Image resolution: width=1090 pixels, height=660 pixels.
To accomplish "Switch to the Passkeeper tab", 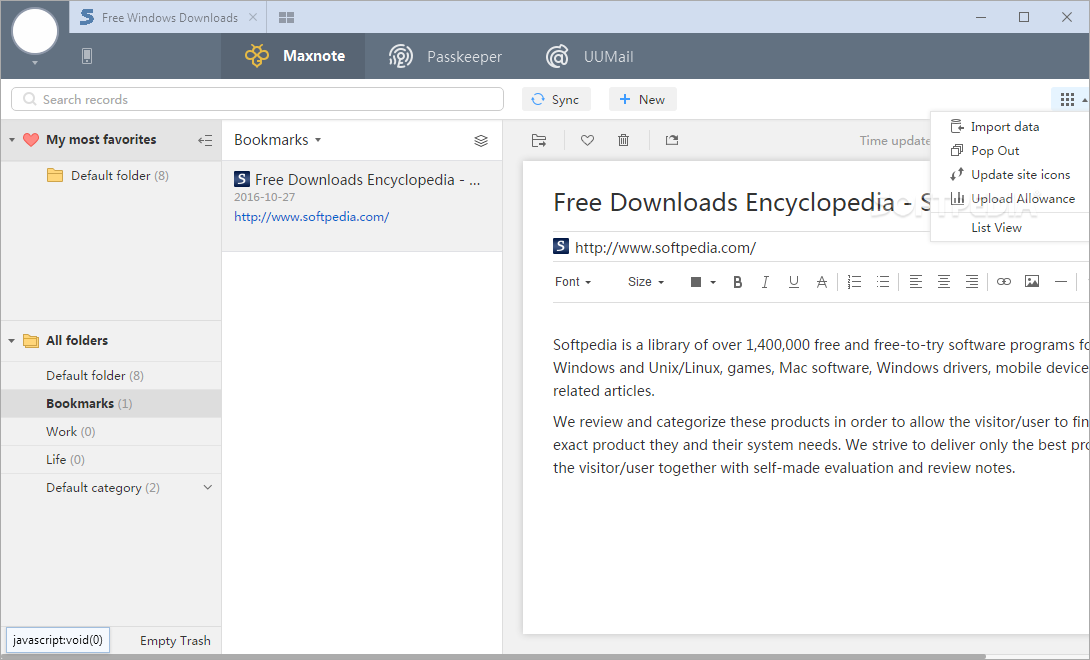I will (445, 56).
